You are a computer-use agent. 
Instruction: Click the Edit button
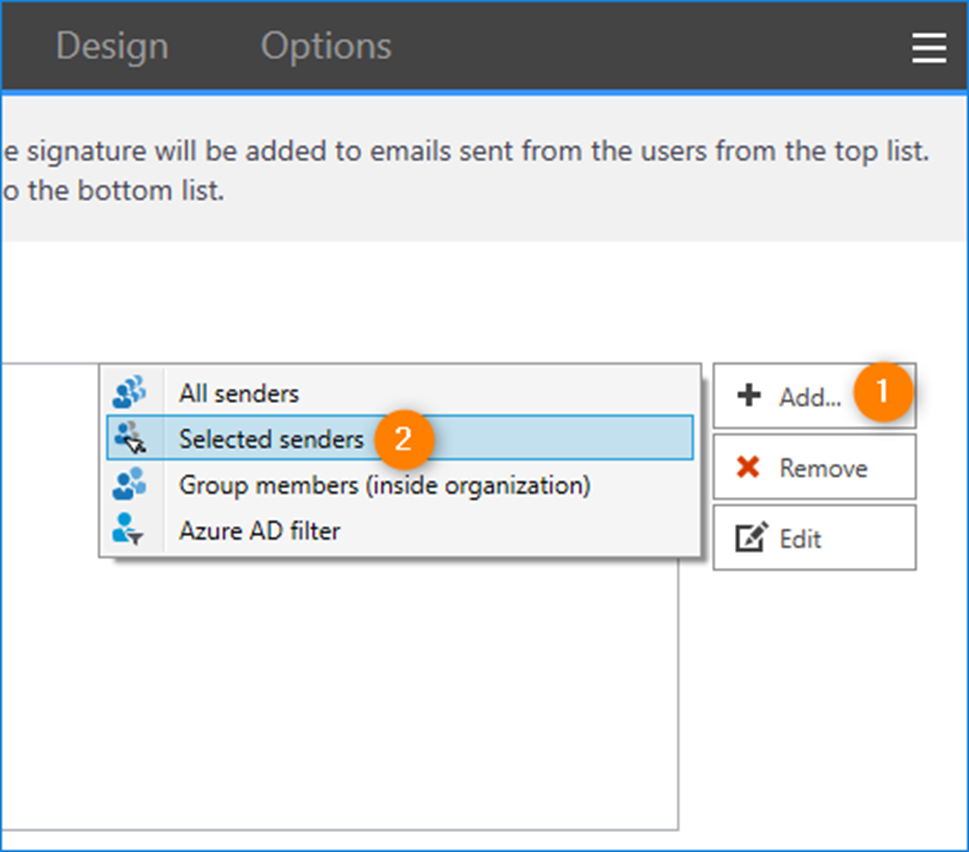(x=814, y=538)
